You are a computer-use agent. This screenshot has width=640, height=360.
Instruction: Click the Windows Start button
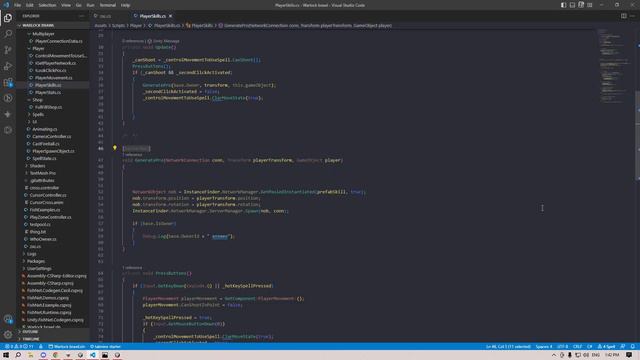click(6, 355)
